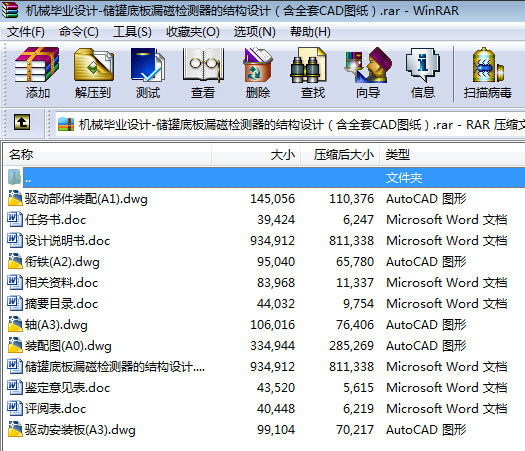Sort by the 大小 column header
The width and height of the screenshot is (525, 451).
(x=256, y=154)
